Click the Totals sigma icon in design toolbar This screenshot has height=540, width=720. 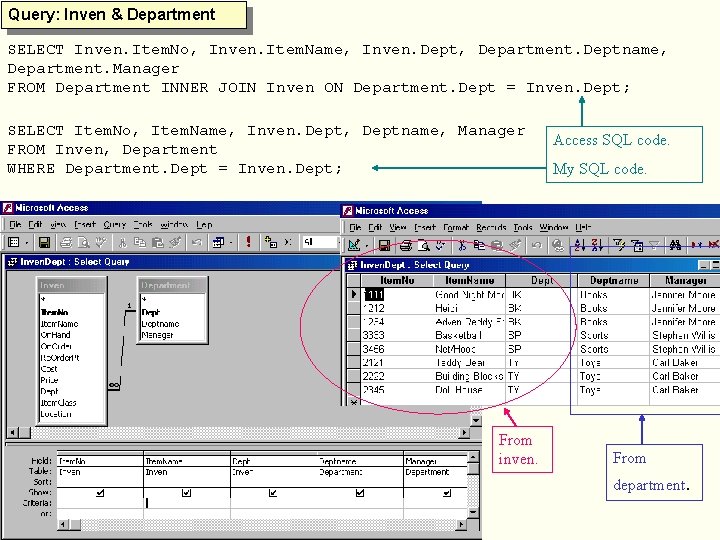pos(288,242)
